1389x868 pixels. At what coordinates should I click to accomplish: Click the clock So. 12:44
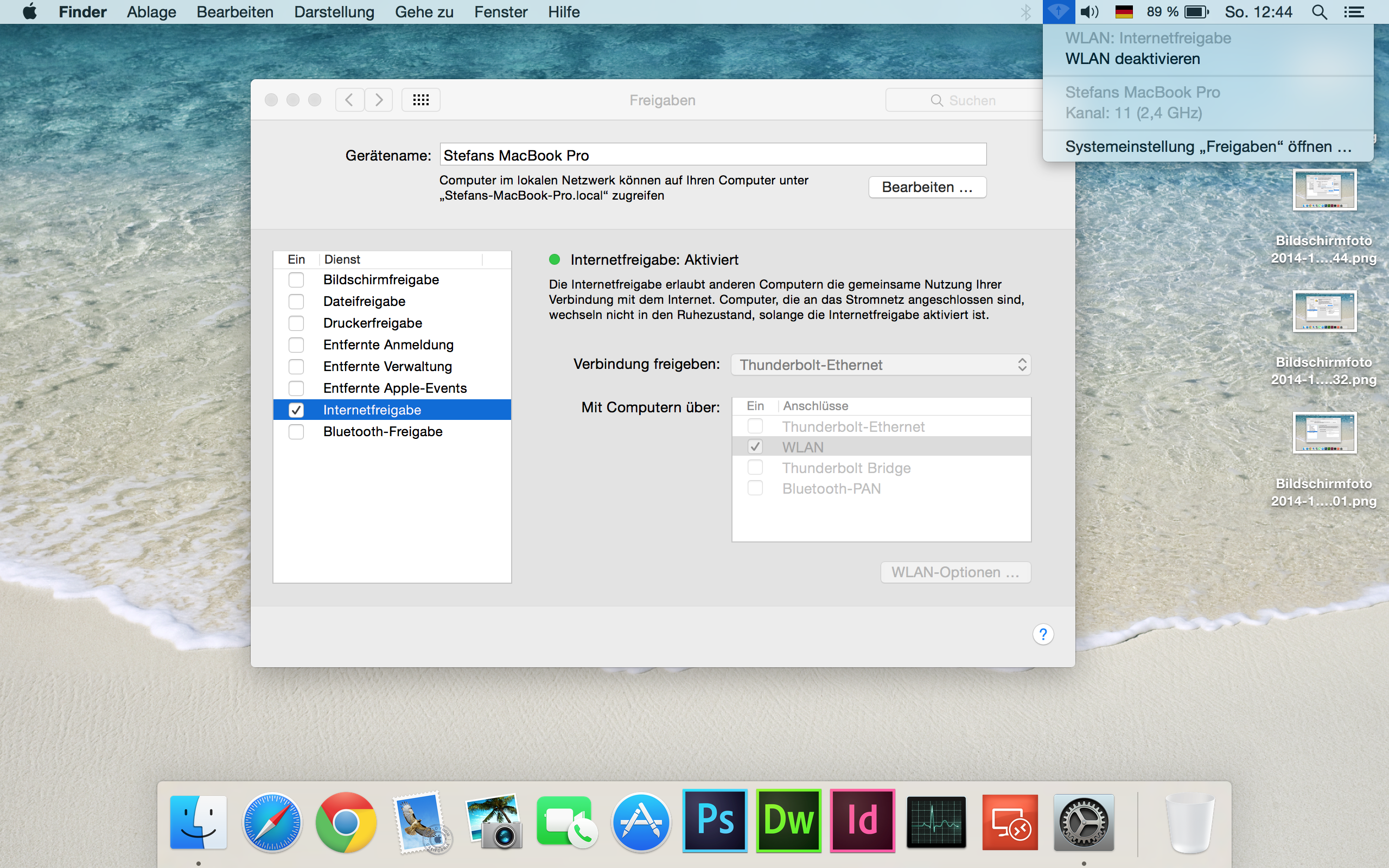point(1258,11)
